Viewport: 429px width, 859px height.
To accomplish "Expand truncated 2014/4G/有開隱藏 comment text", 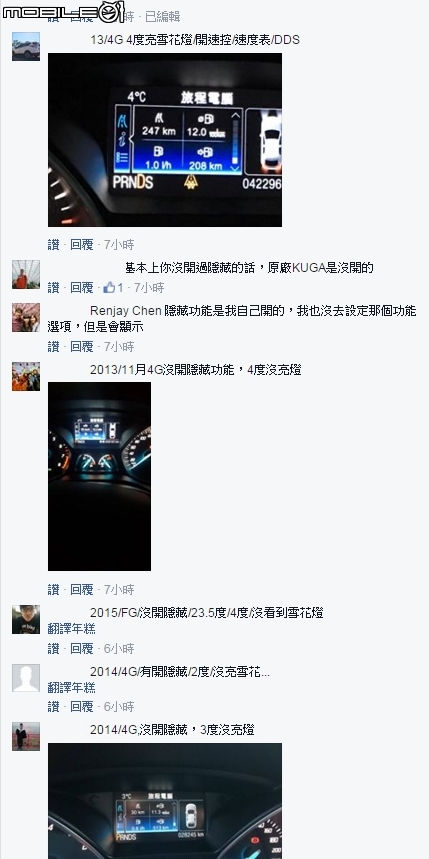I will click(x=265, y=672).
